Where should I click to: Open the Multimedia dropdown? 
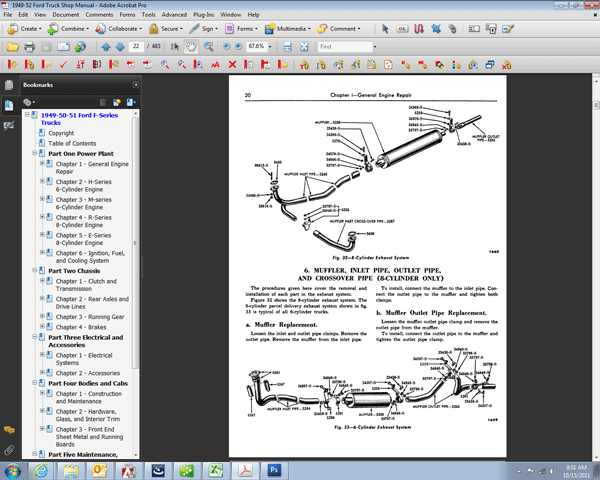click(288, 29)
